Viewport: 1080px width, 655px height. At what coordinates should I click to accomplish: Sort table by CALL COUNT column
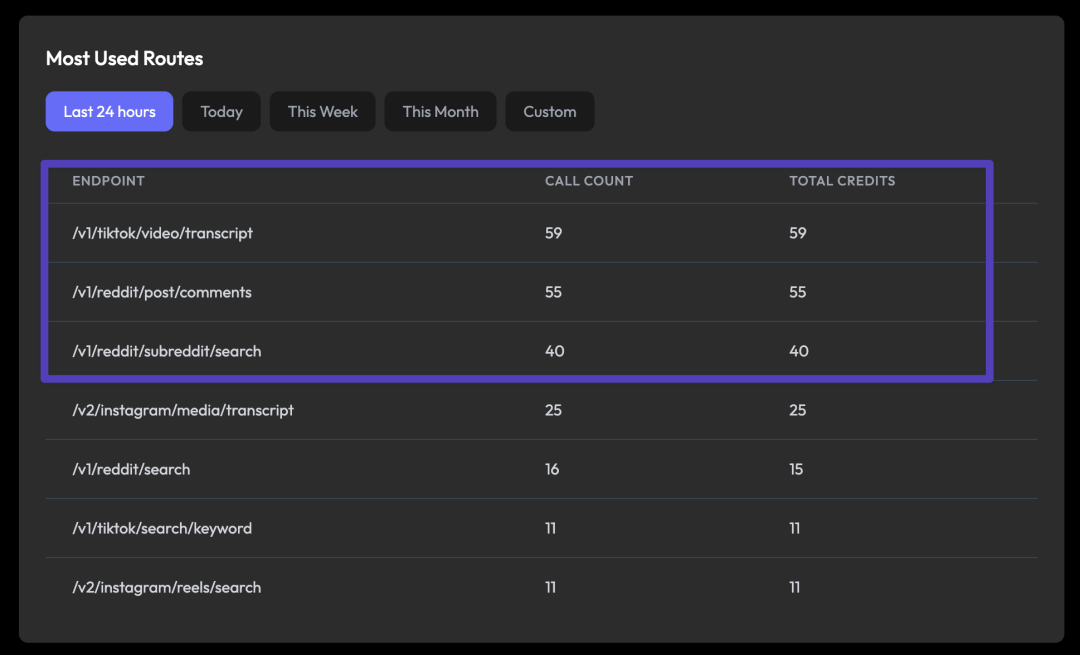(589, 181)
